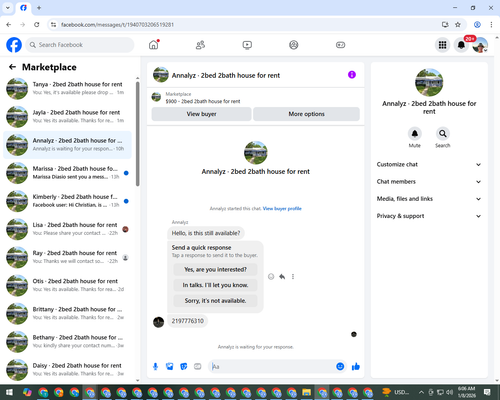Show hidden system tray icons

pos(421,392)
